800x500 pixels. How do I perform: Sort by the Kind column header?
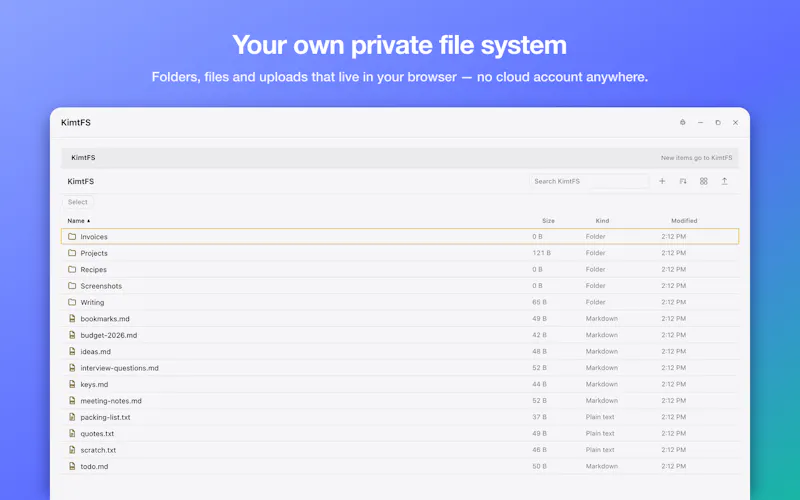(x=602, y=221)
